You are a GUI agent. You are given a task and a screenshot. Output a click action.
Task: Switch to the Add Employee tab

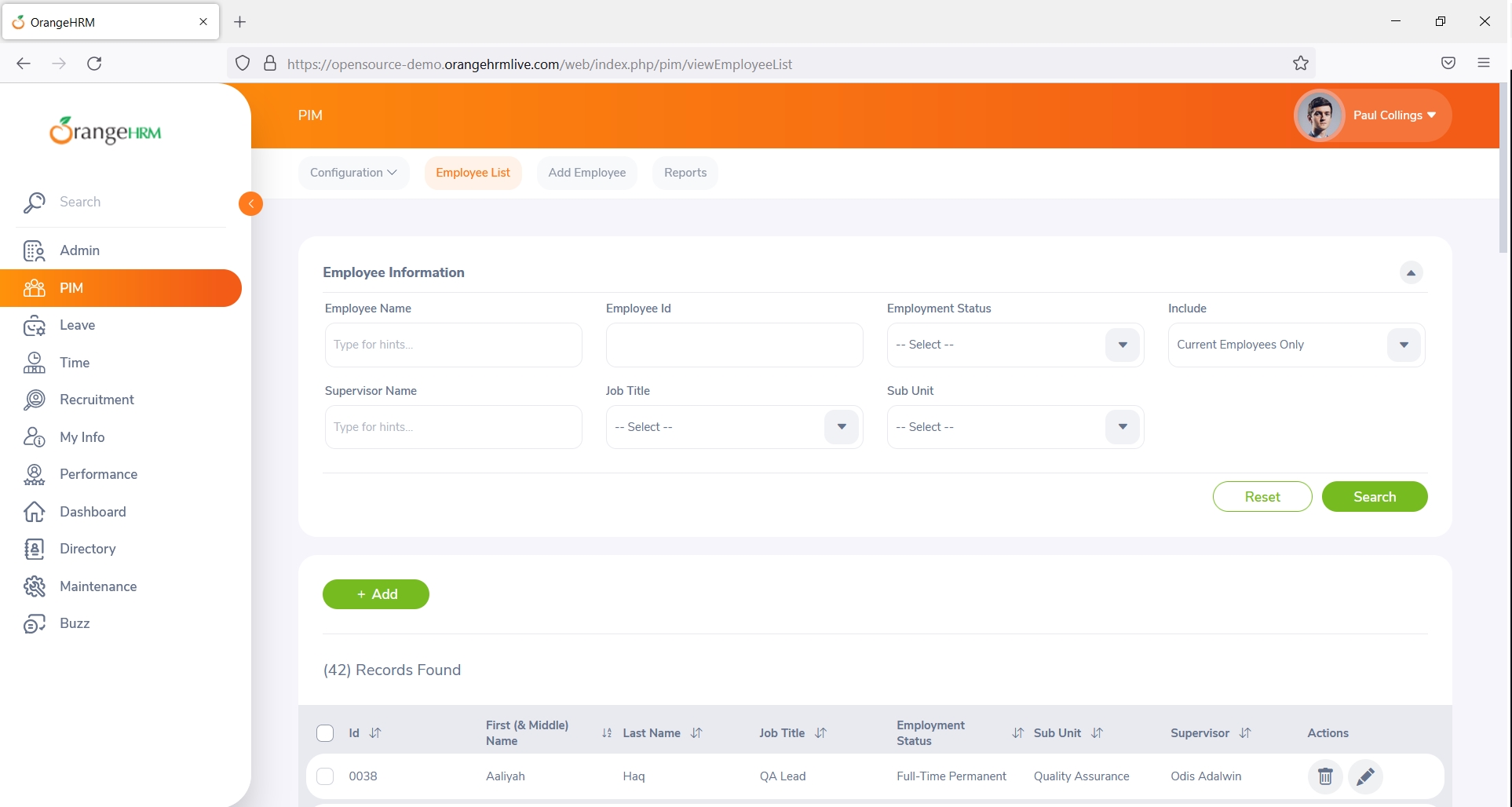click(x=586, y=172)
